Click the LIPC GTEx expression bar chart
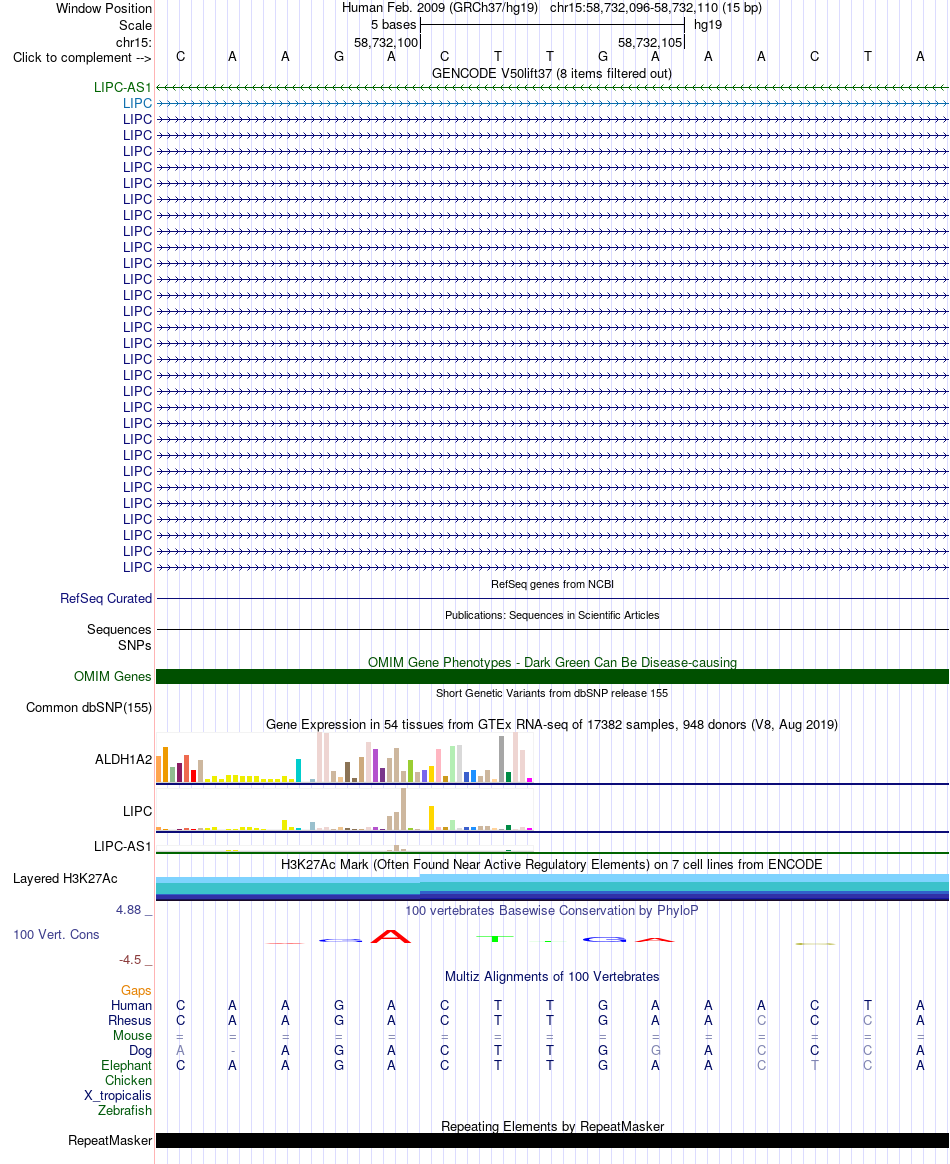 click(x=344, y=809)
